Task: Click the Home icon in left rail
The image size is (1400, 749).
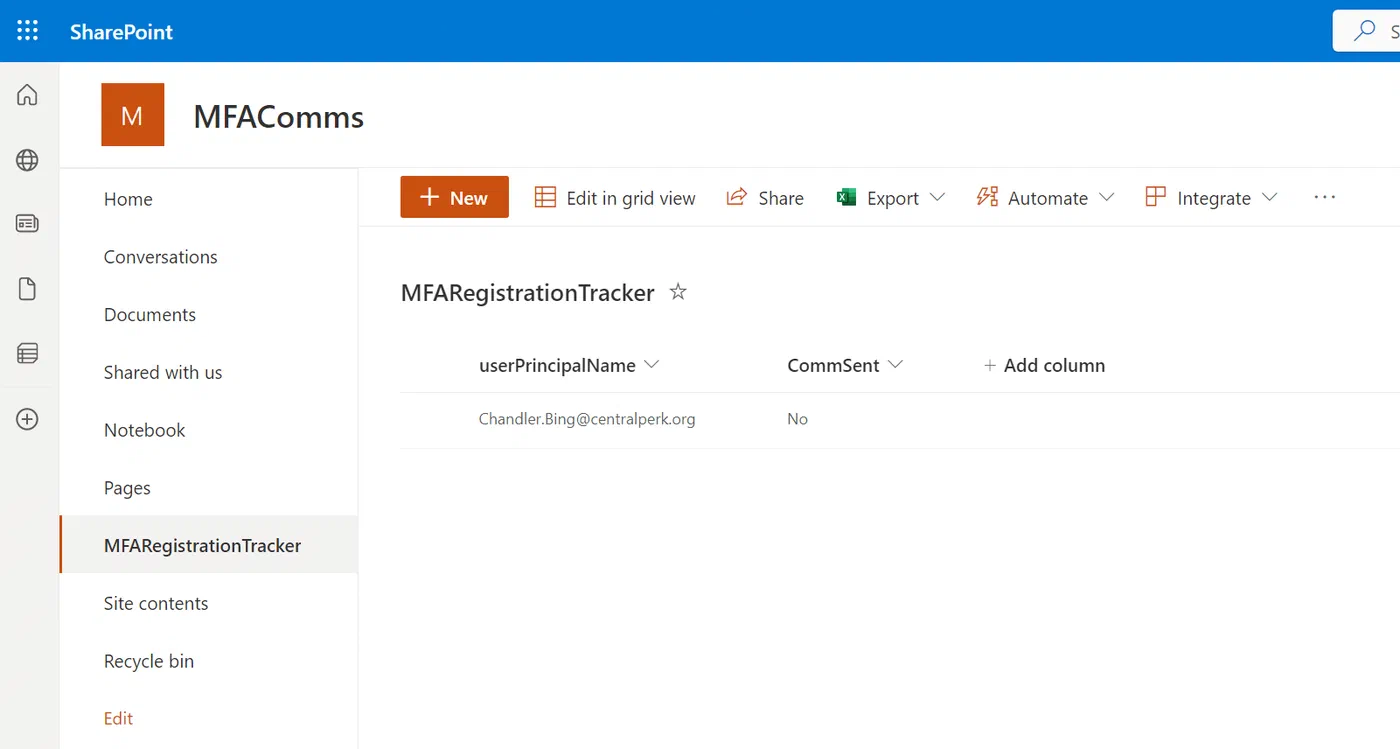Action: pyautogui.click(x=28, y=95)
